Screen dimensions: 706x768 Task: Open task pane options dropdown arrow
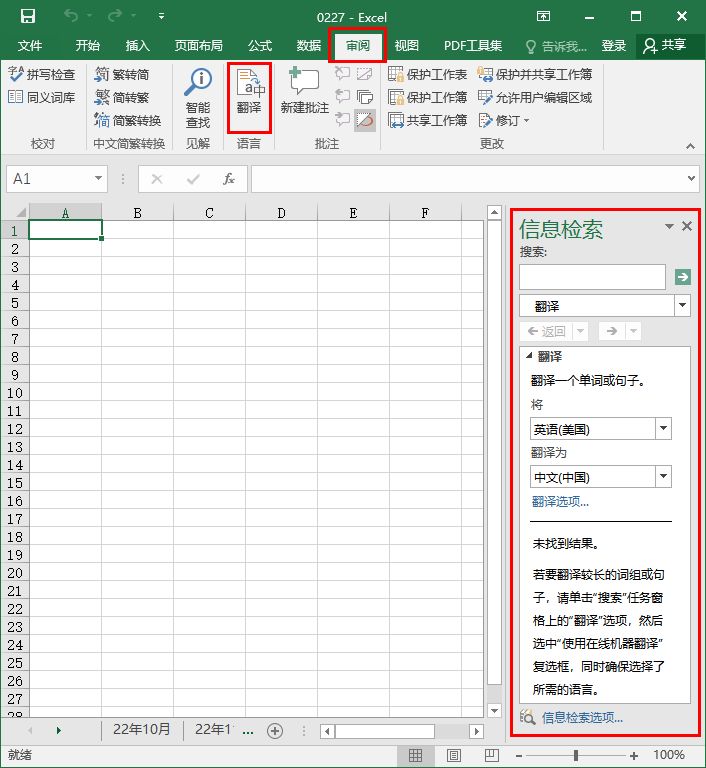click(669, 226)
